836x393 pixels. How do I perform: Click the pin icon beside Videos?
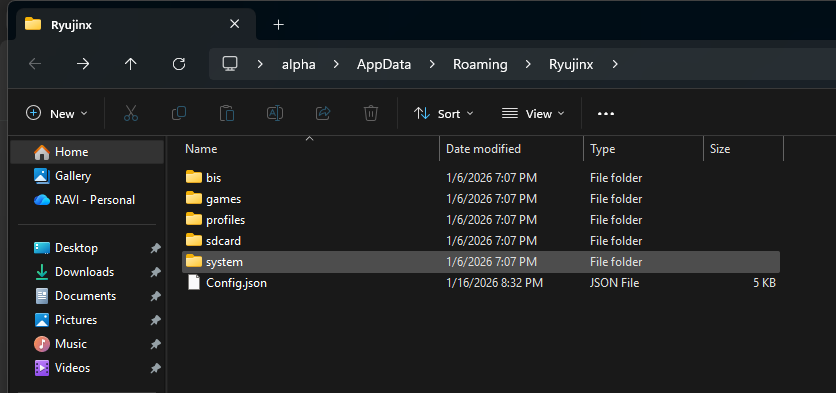(x=155, y=368)
